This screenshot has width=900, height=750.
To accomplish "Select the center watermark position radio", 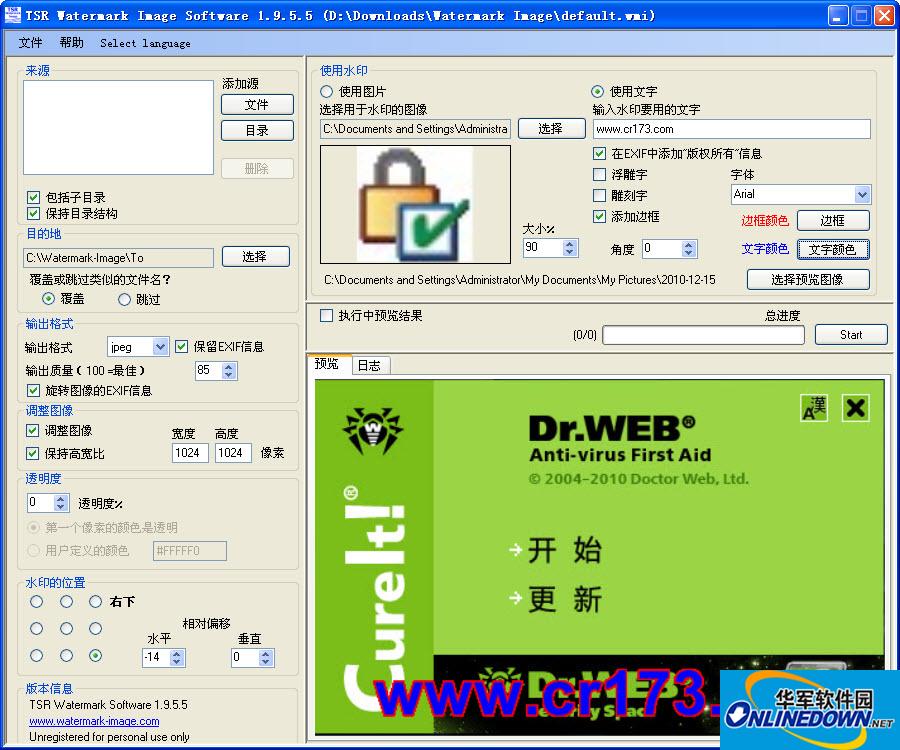I will pyautogui.click(x=67, y=628).
